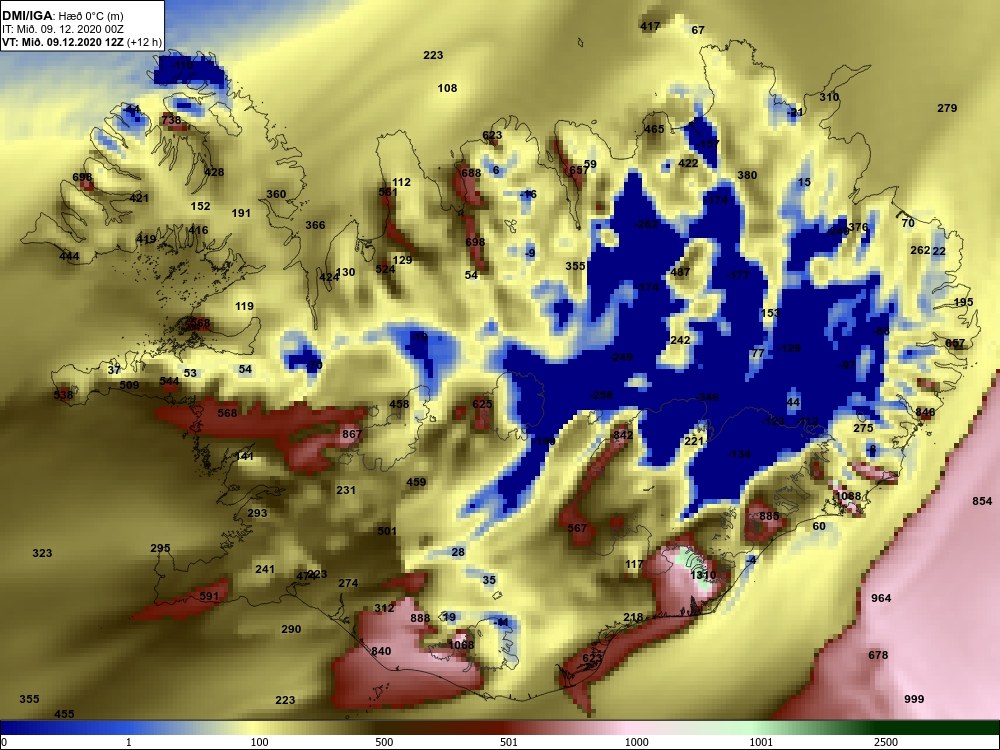The width and height of the screenshot is (1000, 750).
Task: Click the map value 360
Action: click(276, 195)
